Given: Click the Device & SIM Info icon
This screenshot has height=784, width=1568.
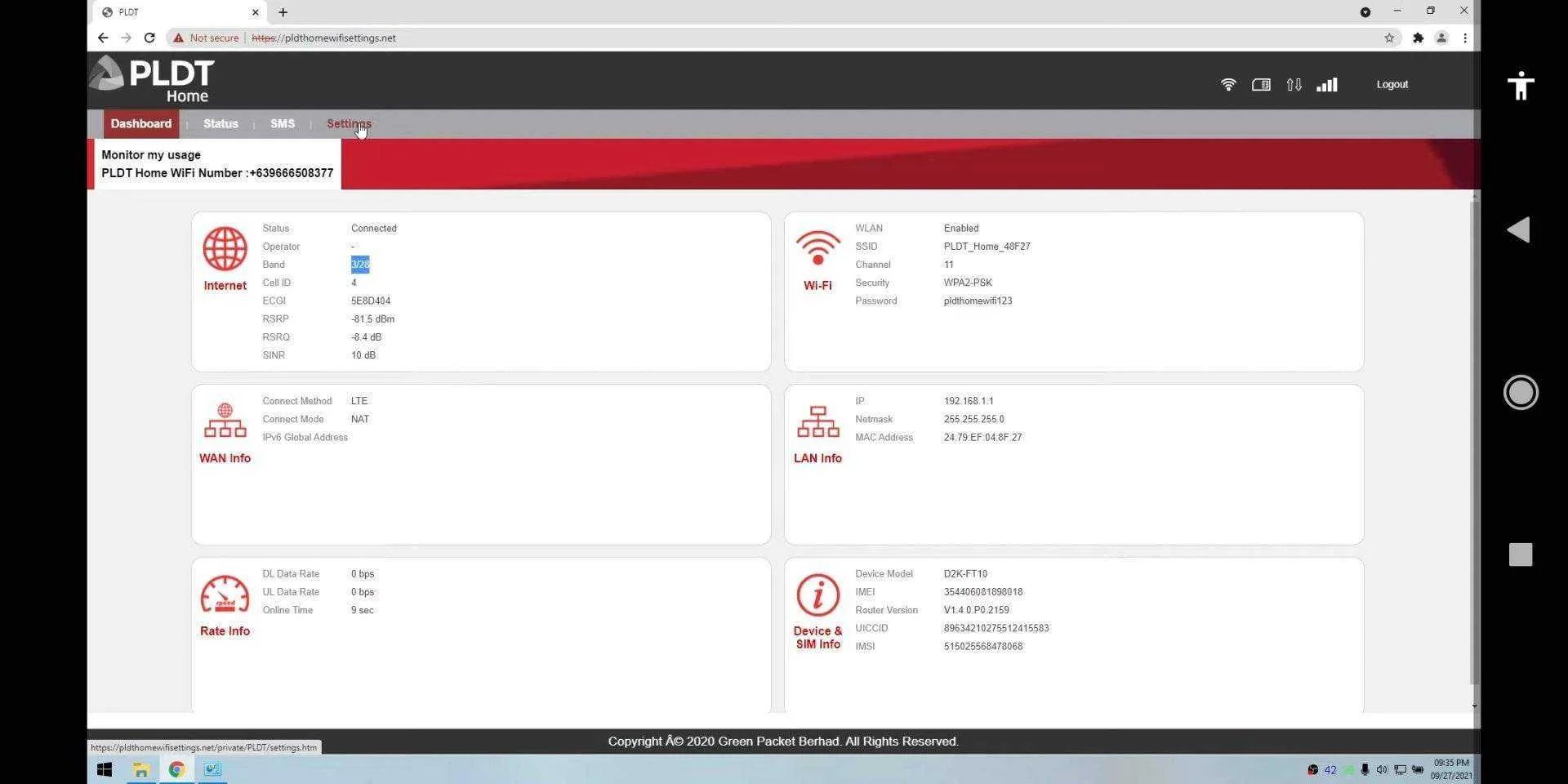Looking at the screenshot, I should click(817, 595).
